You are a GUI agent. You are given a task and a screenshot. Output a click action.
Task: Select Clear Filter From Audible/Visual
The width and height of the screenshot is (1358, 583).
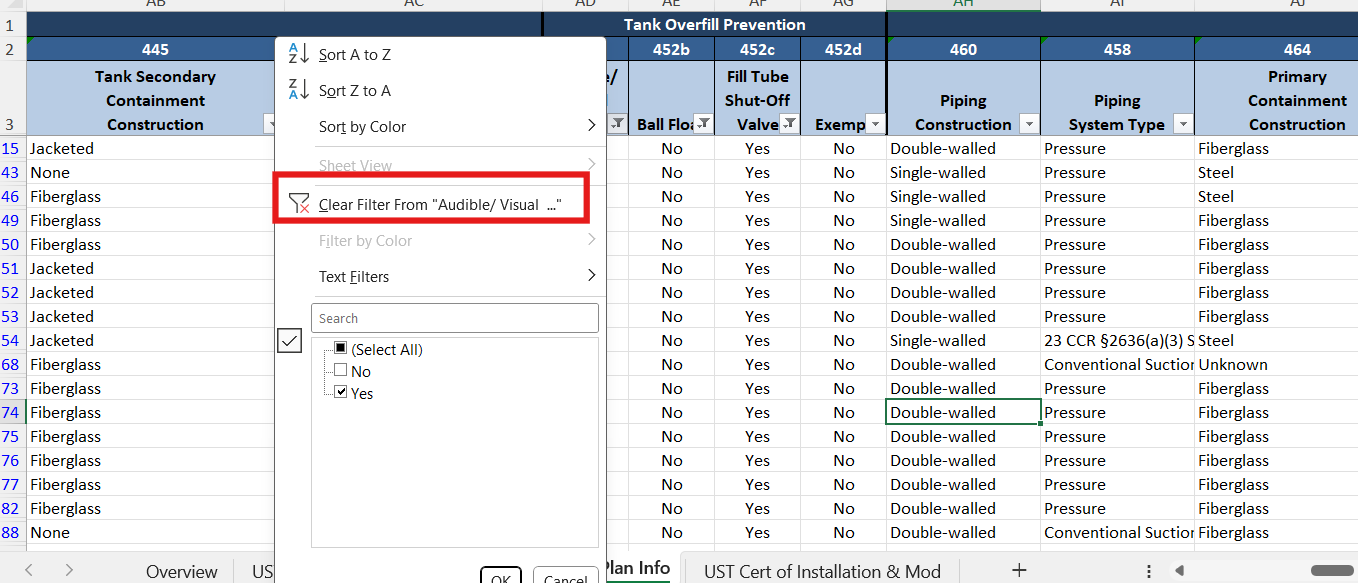coord(440,204)
